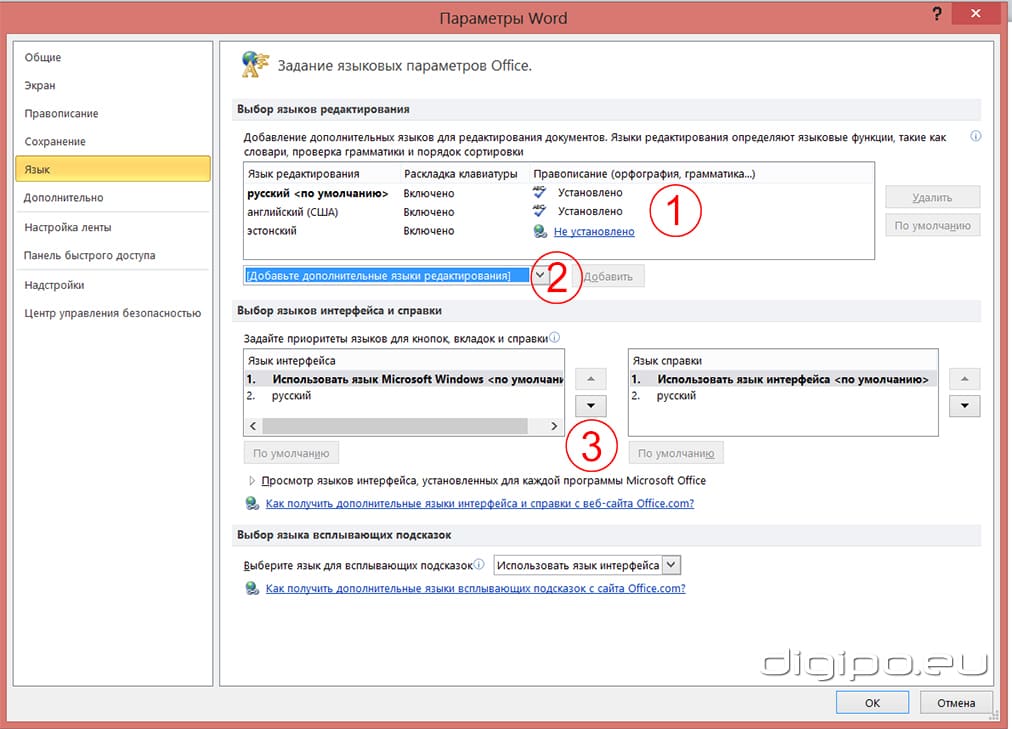1012x729 pixels.
Task: Click the Отмена button
Action: point(955,703)
